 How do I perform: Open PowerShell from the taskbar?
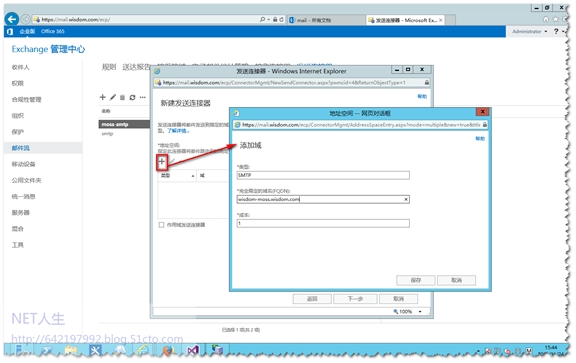[47, 351]
